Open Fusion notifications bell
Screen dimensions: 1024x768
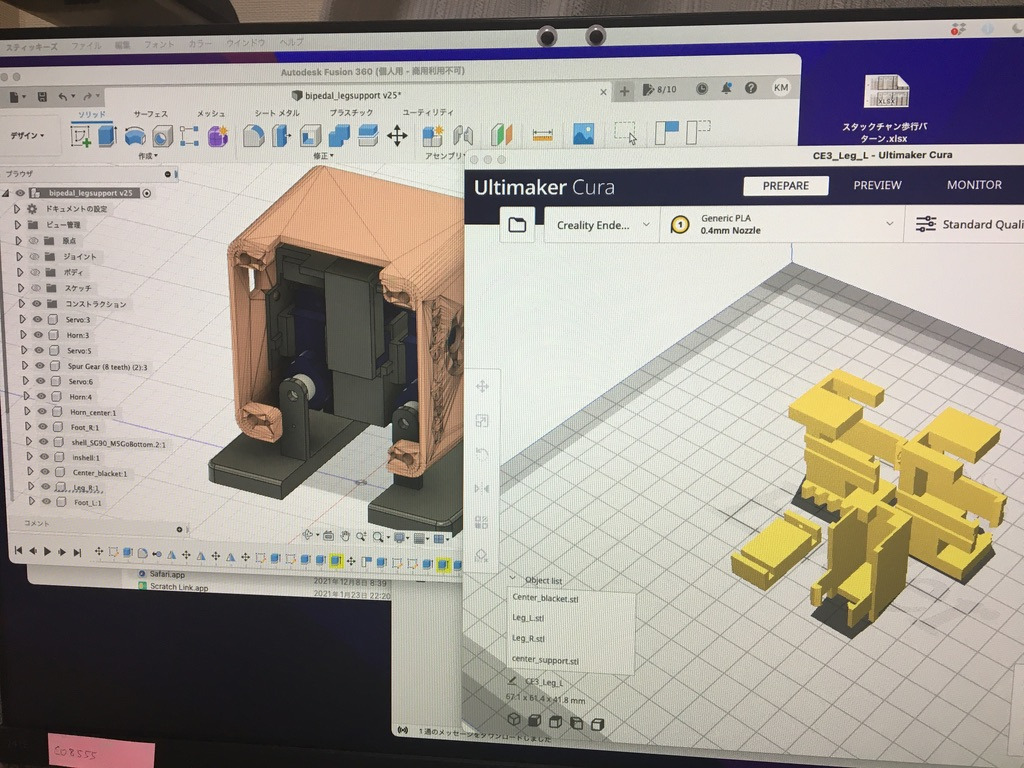(x=726, y=89)
